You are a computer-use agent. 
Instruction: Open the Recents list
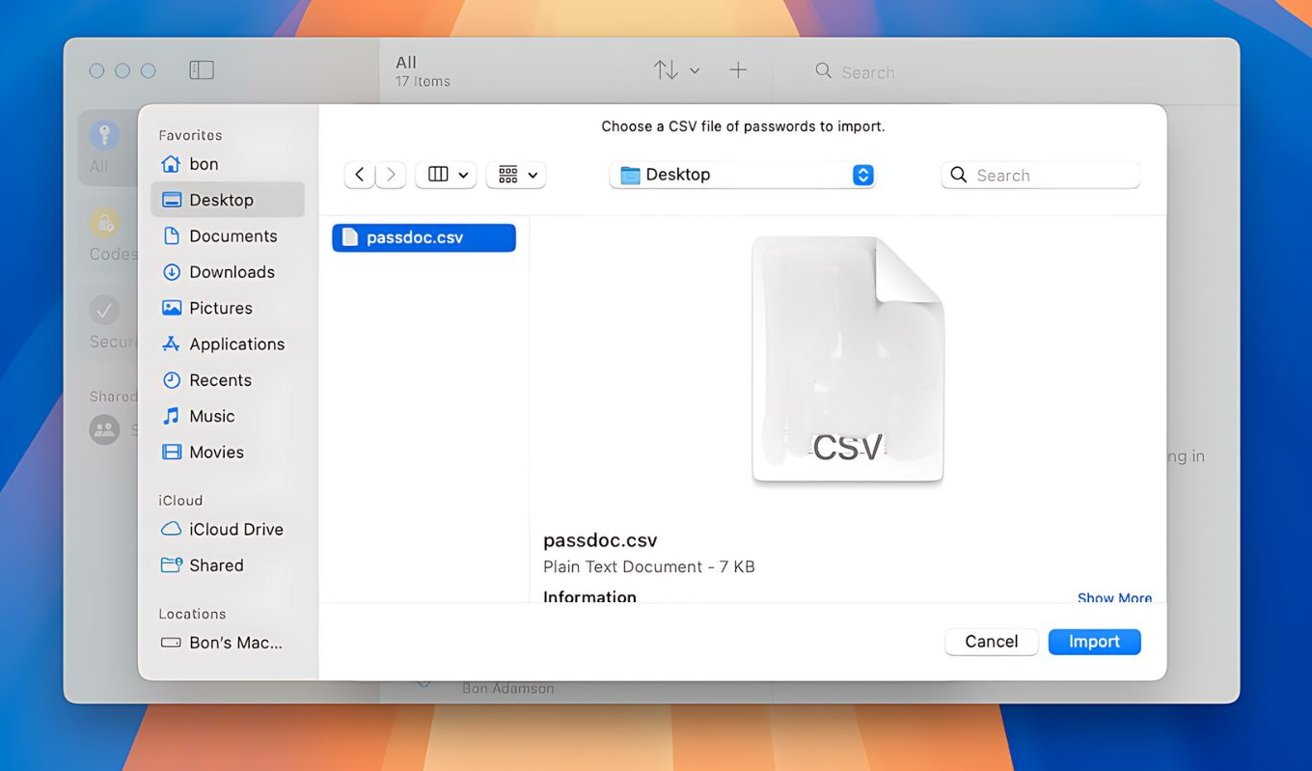click(x=221, y=379)
